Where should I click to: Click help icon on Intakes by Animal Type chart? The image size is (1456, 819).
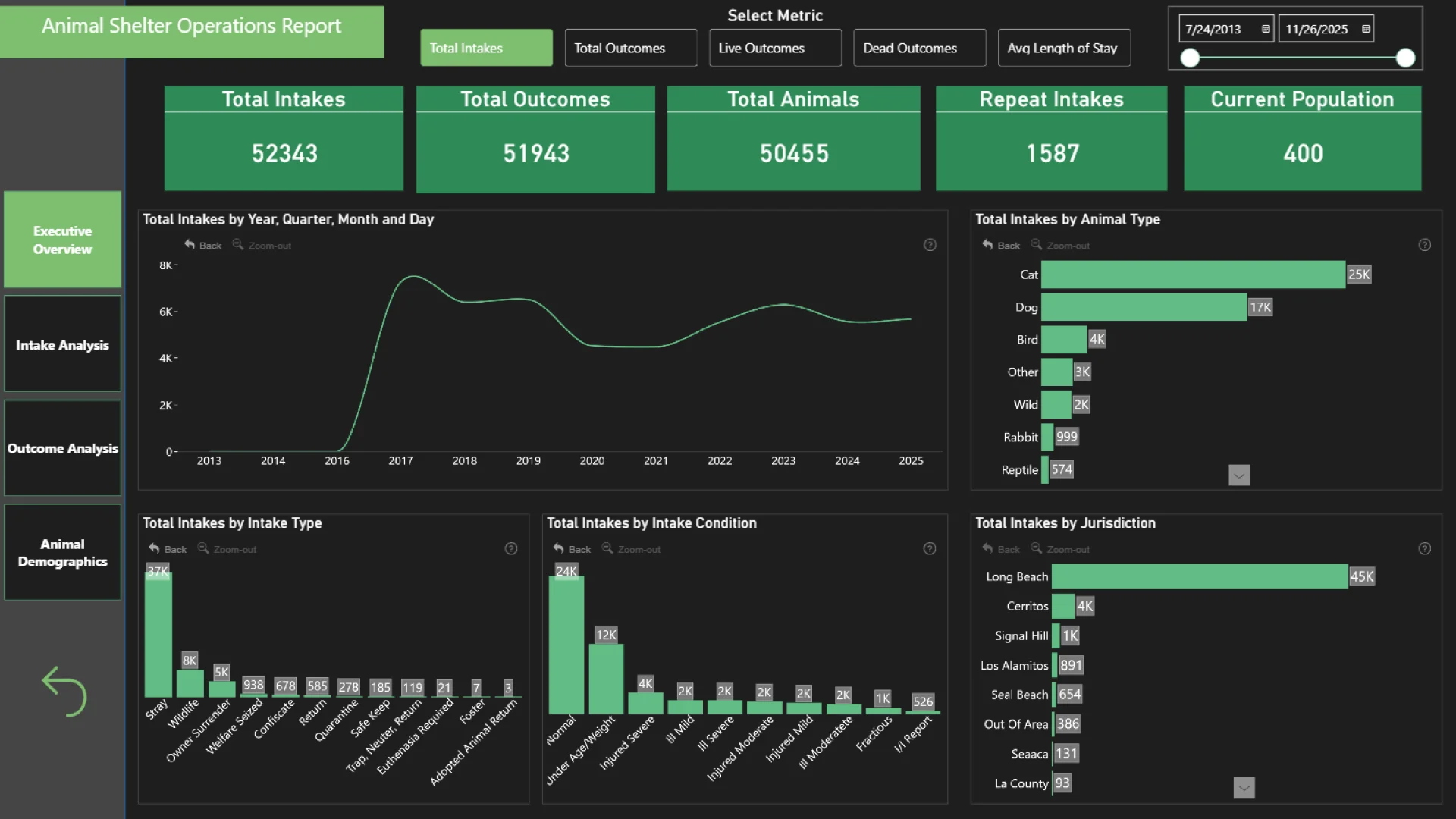click(1424, 245)
